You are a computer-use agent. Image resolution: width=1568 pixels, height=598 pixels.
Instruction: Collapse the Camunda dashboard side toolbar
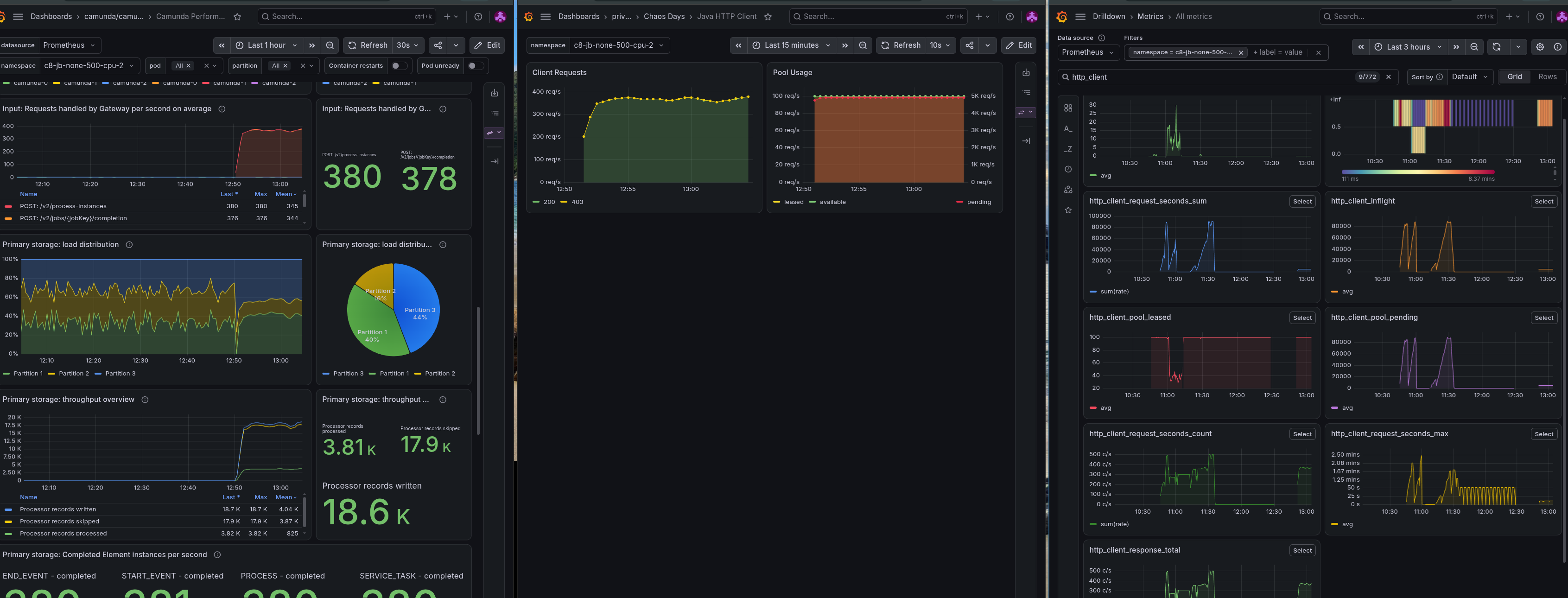point(494,161)
